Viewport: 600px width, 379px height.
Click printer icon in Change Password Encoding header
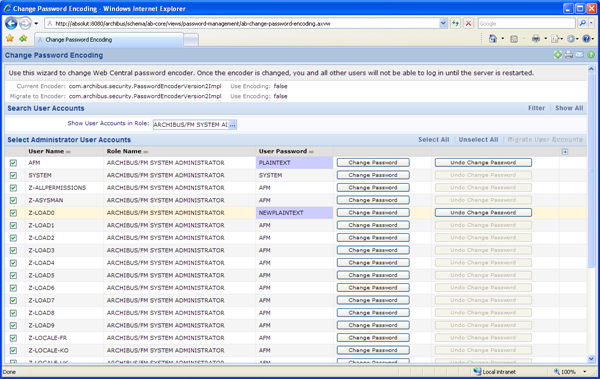click(x=569, y=55)
